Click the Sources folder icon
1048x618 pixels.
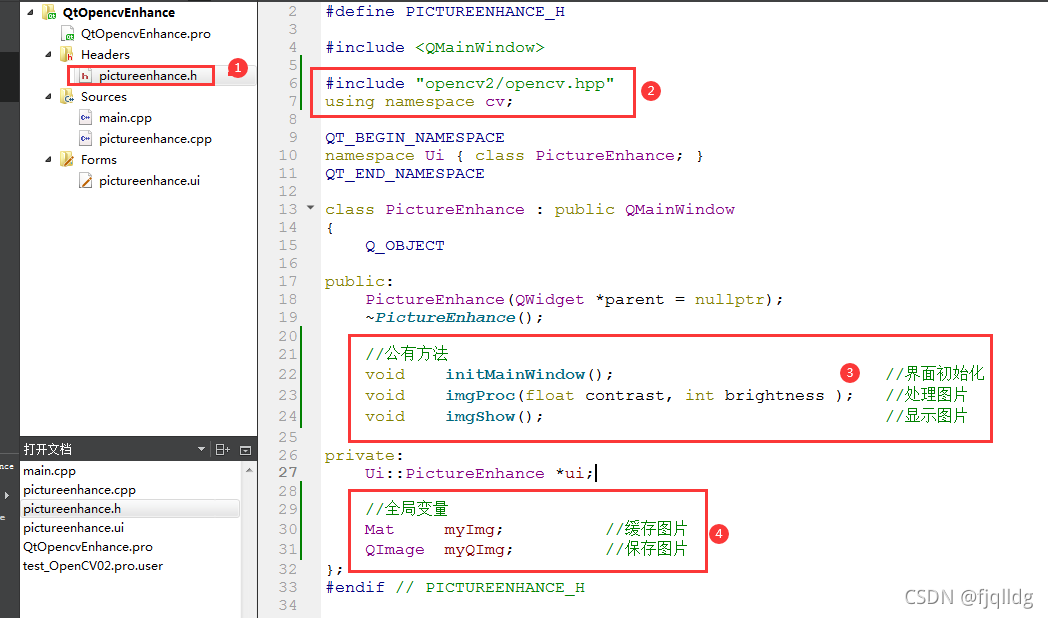[67, 96]
